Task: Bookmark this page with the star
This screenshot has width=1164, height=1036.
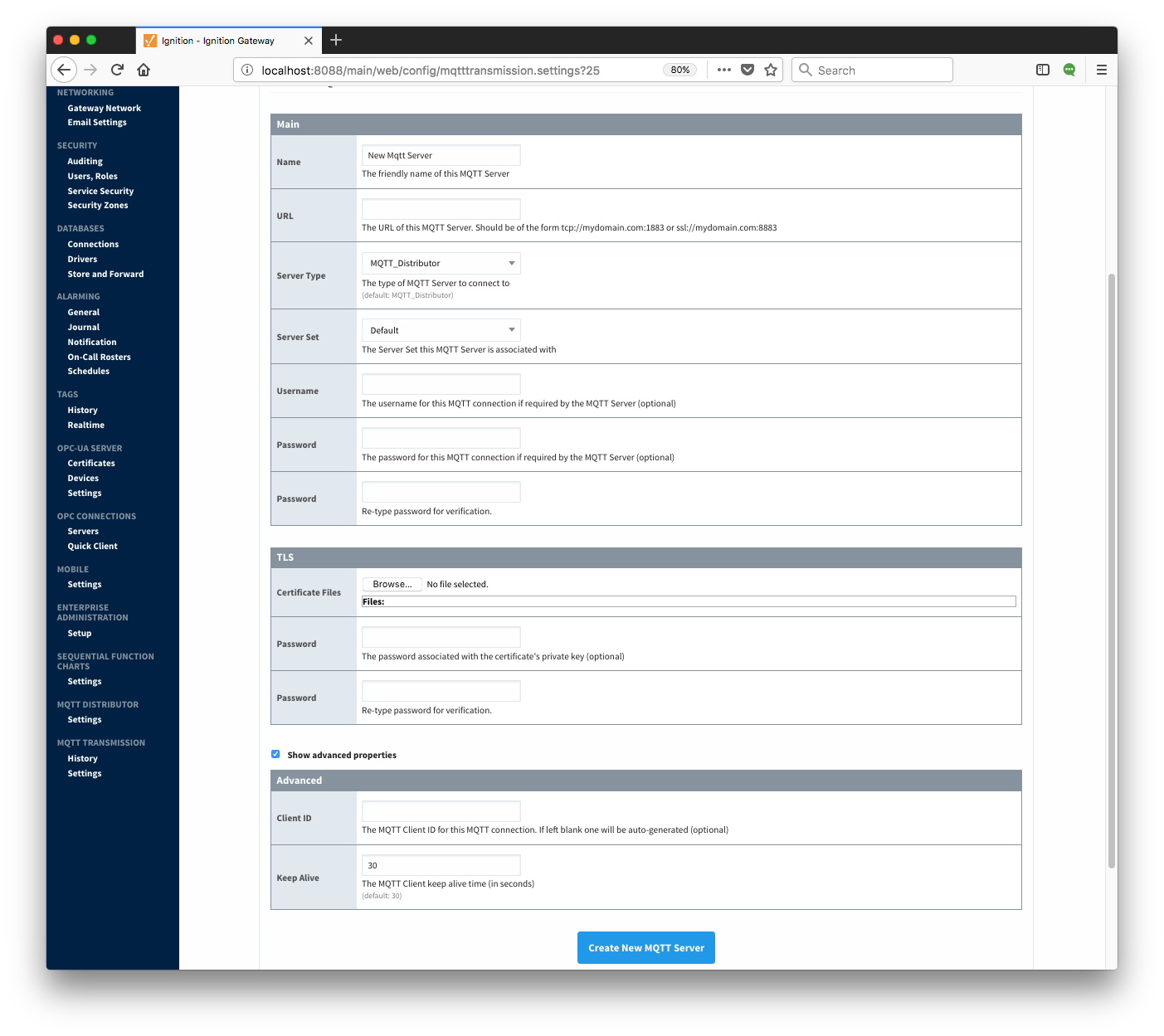Action: 771,70
